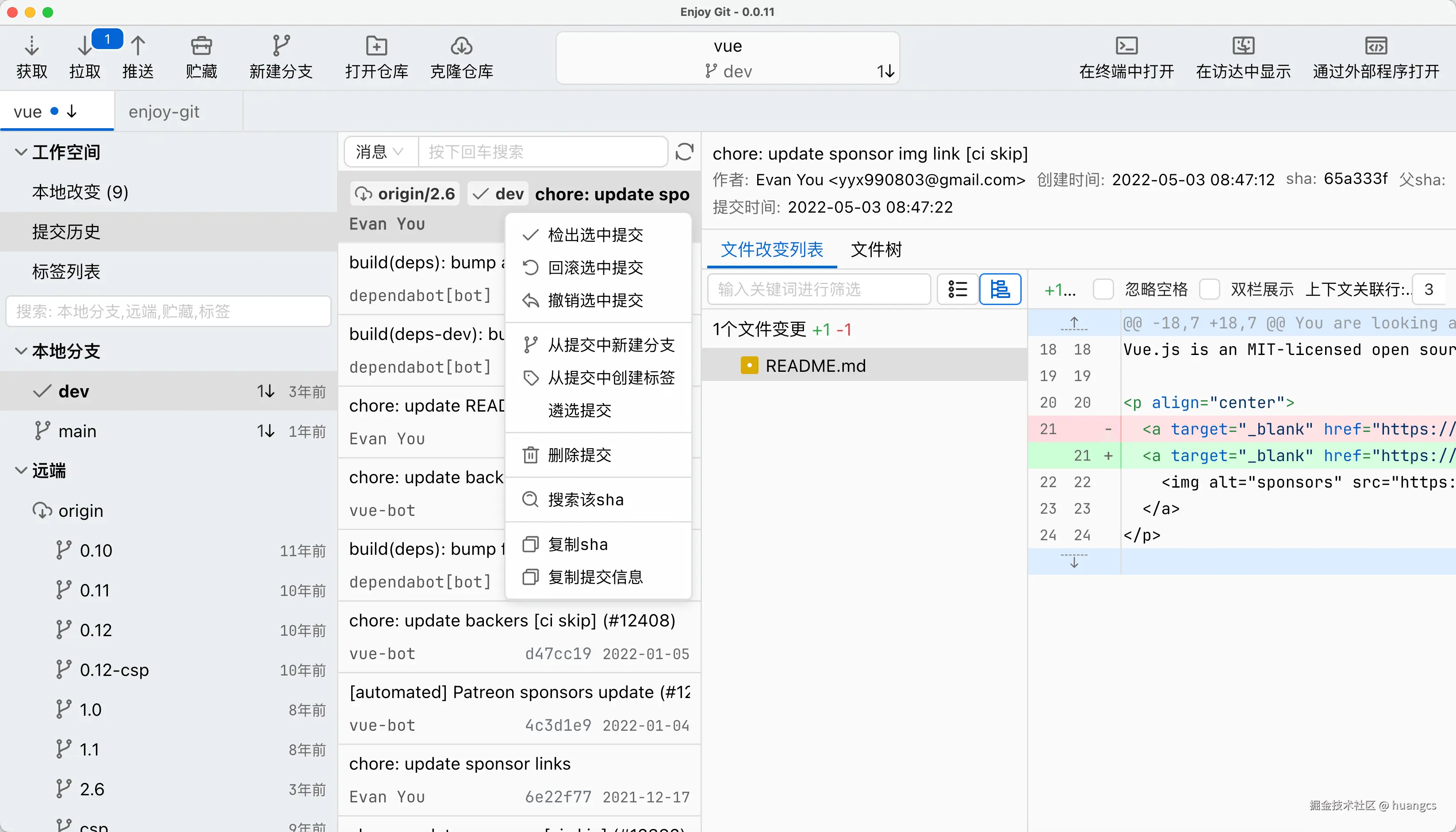Open the 消息 search type dropdown
The image size is (1456, 832).
point(379,152)
